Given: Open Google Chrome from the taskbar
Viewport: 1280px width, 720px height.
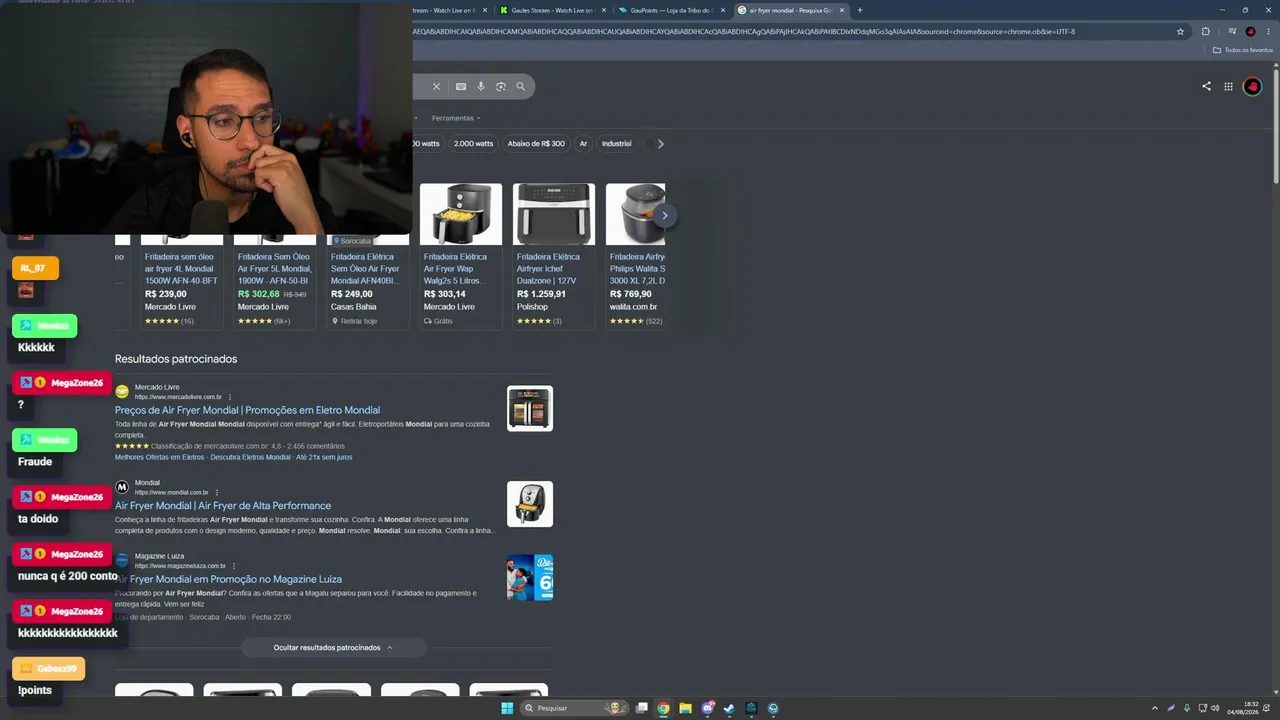Looking at the screenshot, I should click(663, 708).
